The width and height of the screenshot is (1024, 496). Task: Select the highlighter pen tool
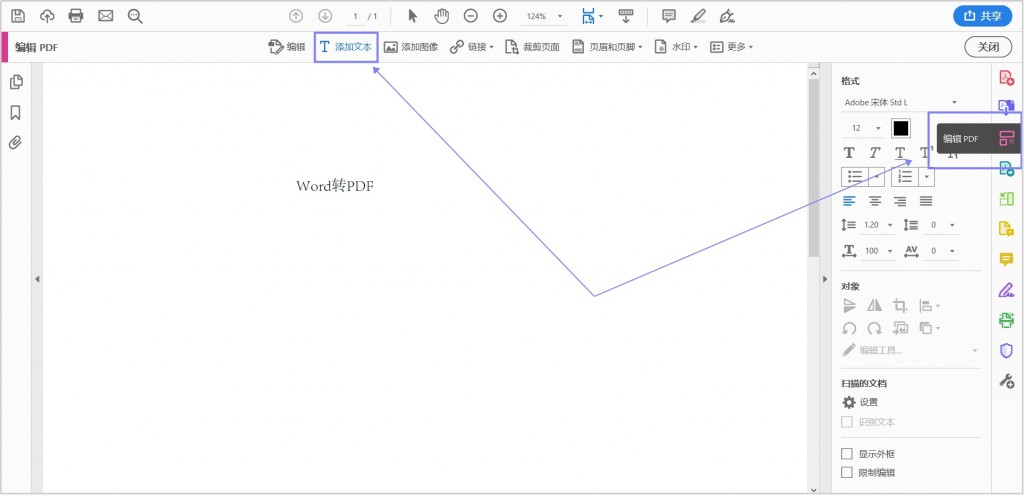[x=698, y=16]
